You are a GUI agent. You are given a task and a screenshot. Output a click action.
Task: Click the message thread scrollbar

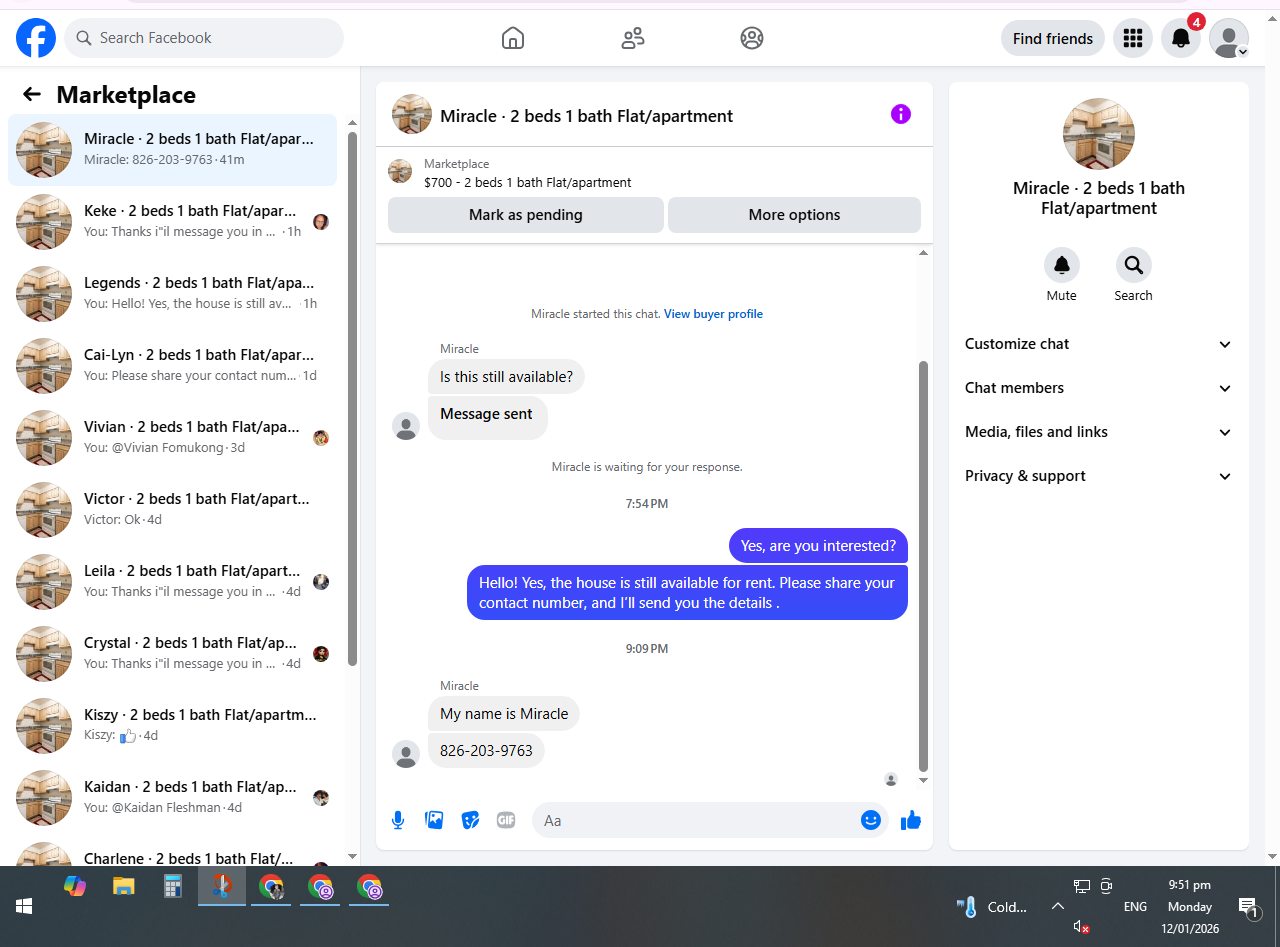point(923,566)
